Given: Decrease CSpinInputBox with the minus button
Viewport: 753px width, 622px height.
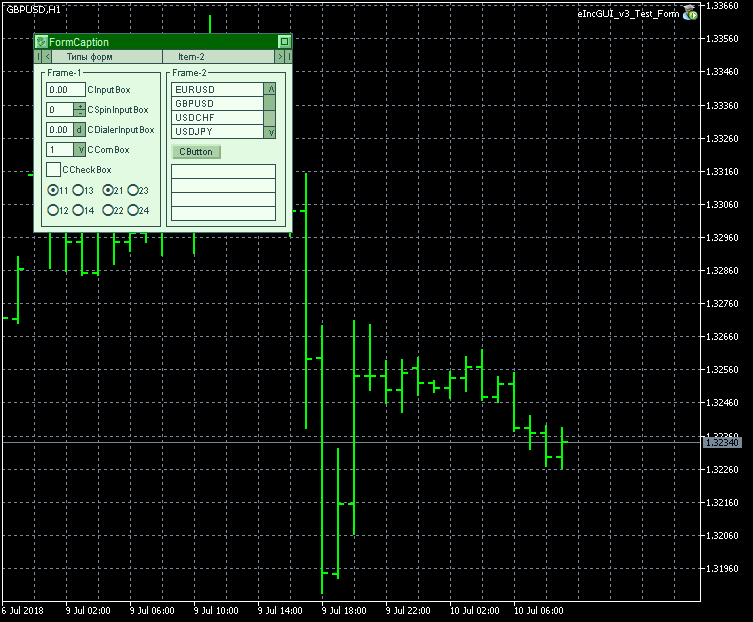Looking at the screenshot, I should pyautogui.click(x=80, y=113).
